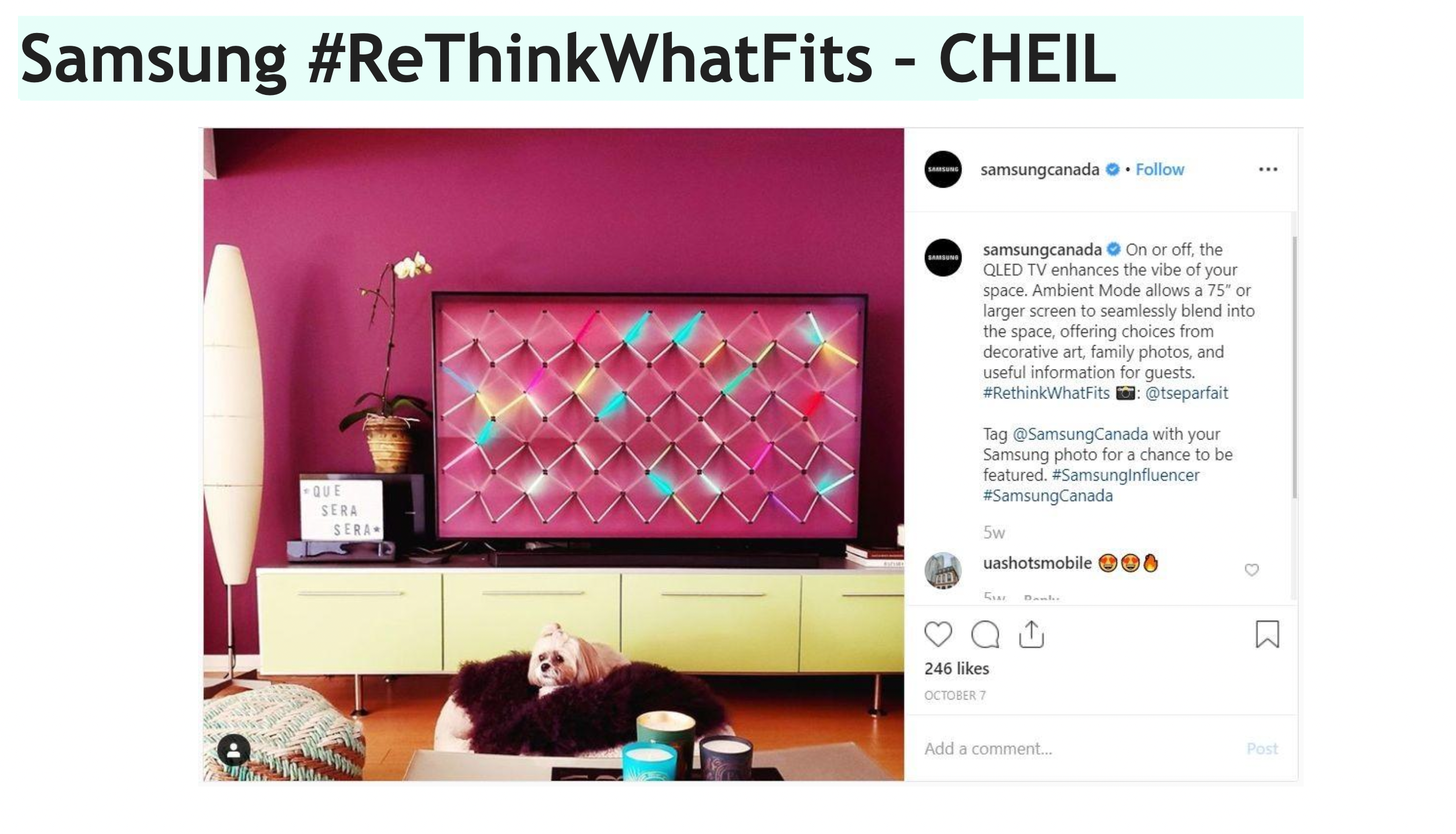Screen dimensions: 1456x834
Task: Click the comments panel scrollbar
Action: pos(1294,367)
